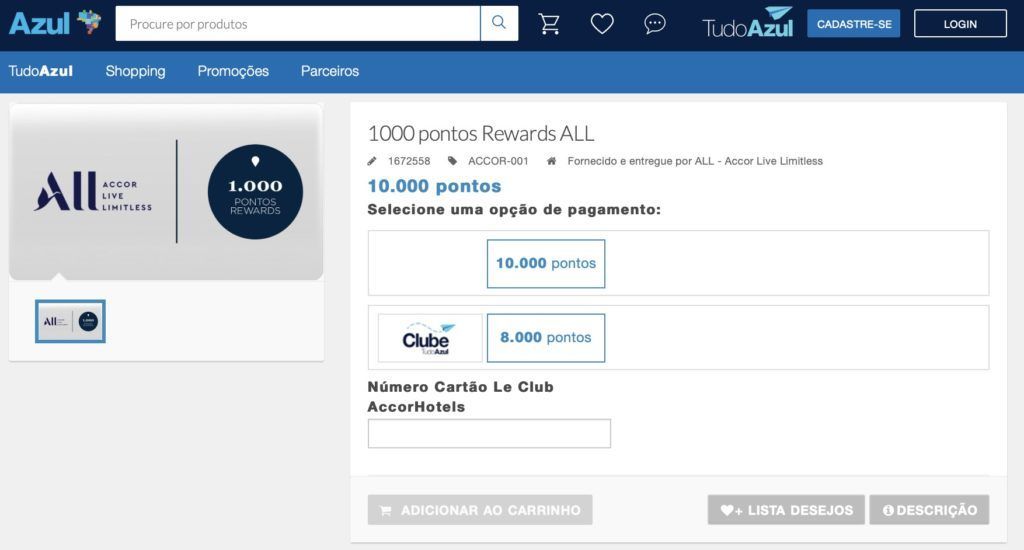Screen dimensions: 1024x550
Task: Click the LISTA DESEJOS button
Action: 786,510
